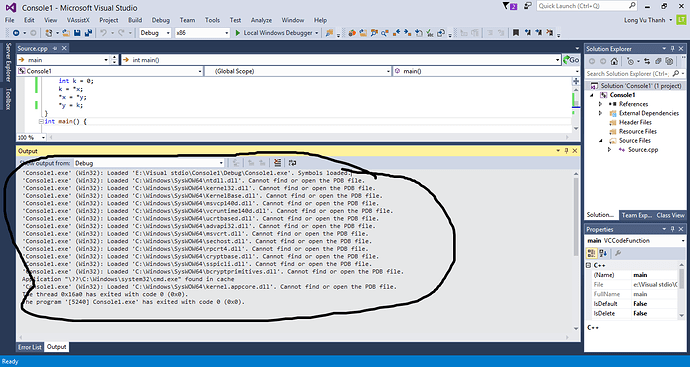Open the VAssistX menu
Screen dimensions: 690x367
(x=78, y=20)
